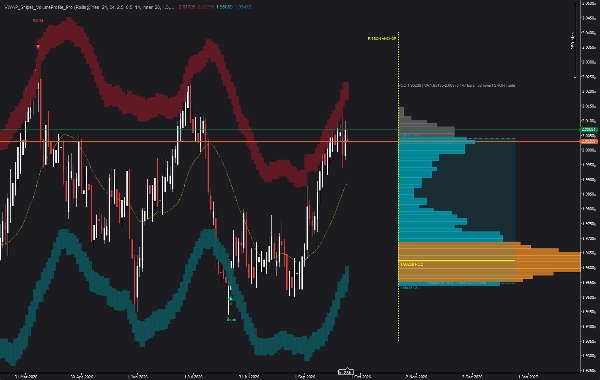The width and height of the screenshot is (600, 380).
Task: Select the bright yellow POC line in orange profile
Action: click(457, 261)
